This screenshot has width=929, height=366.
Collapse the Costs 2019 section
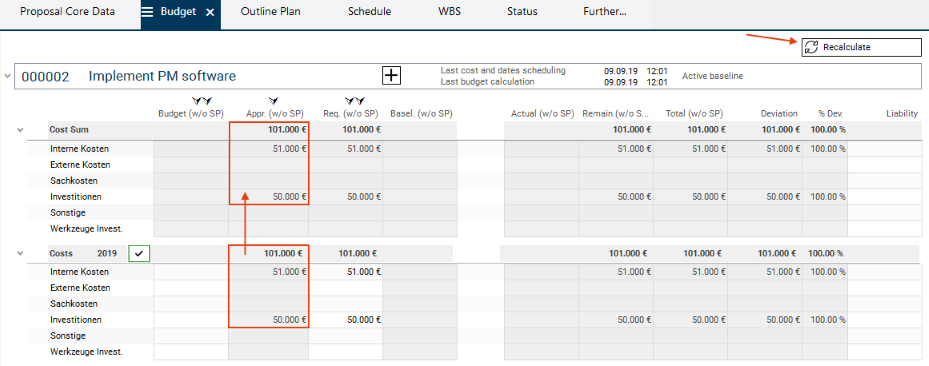21,253
